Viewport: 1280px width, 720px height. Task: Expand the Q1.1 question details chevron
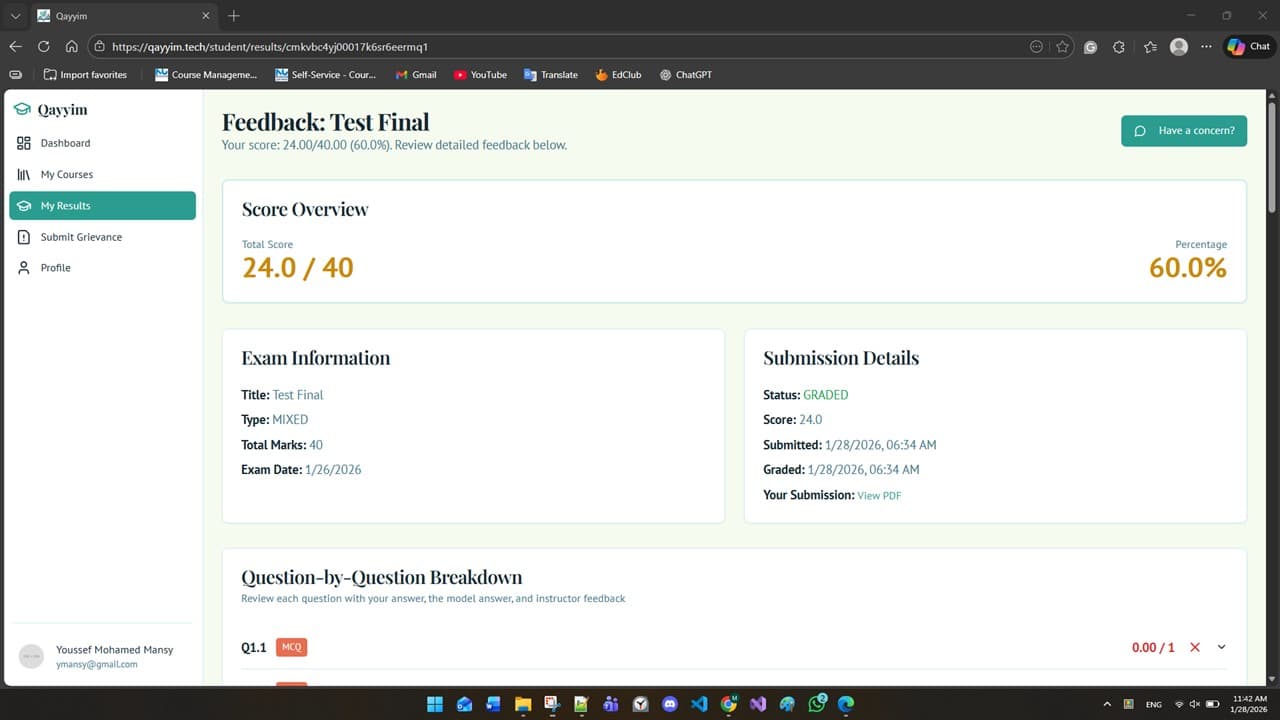coord(1221,647)
